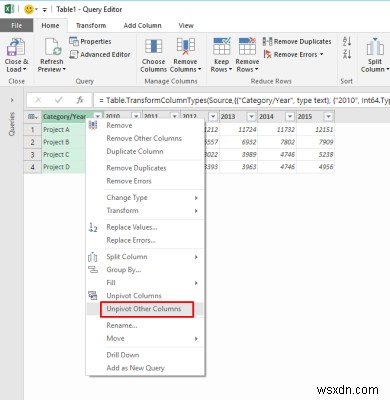Open the 2014 column filter dropdown

(x=290, y=116)
